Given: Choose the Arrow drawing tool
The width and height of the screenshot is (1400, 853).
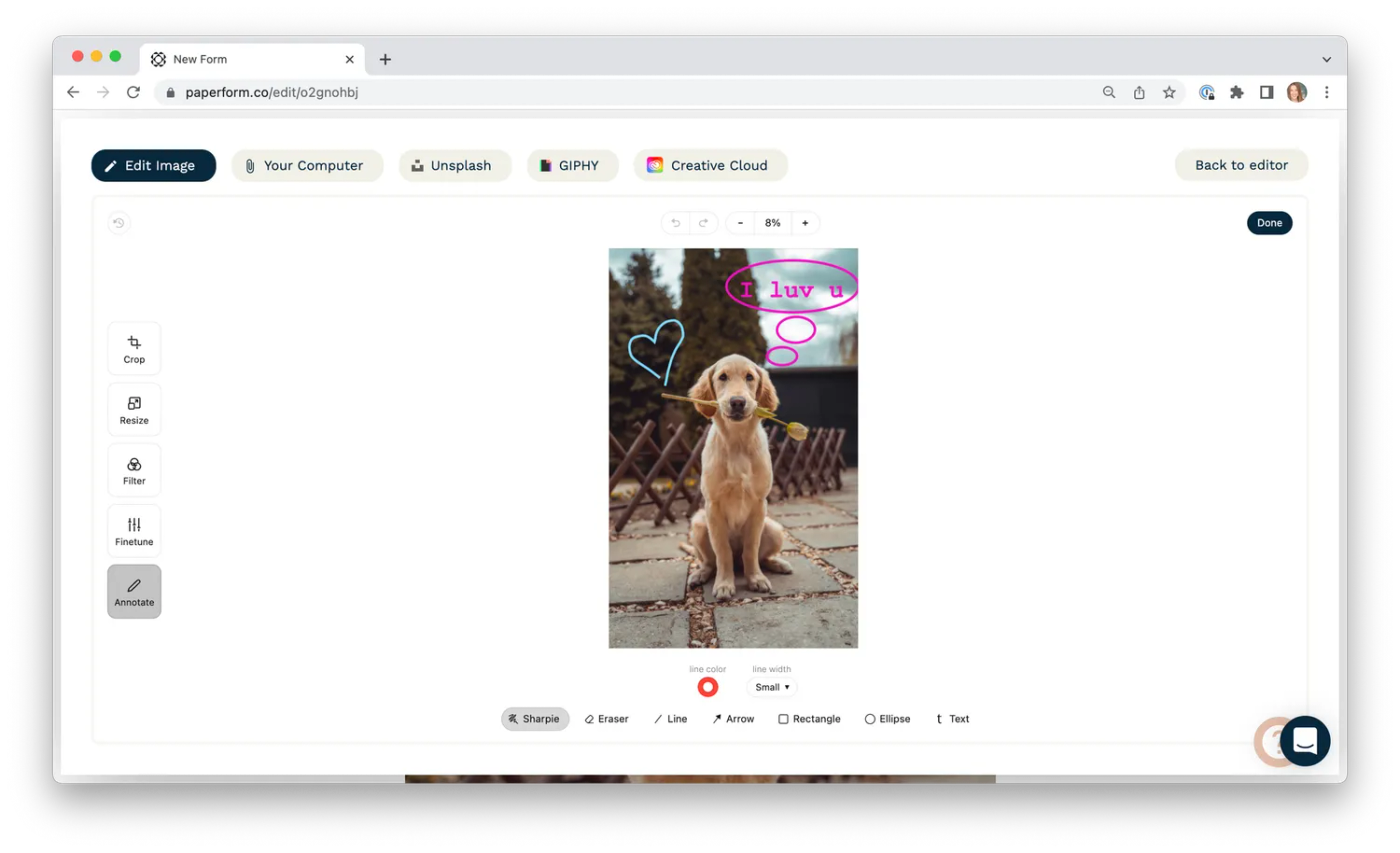Looking at the screenshot, I should 733,718.
